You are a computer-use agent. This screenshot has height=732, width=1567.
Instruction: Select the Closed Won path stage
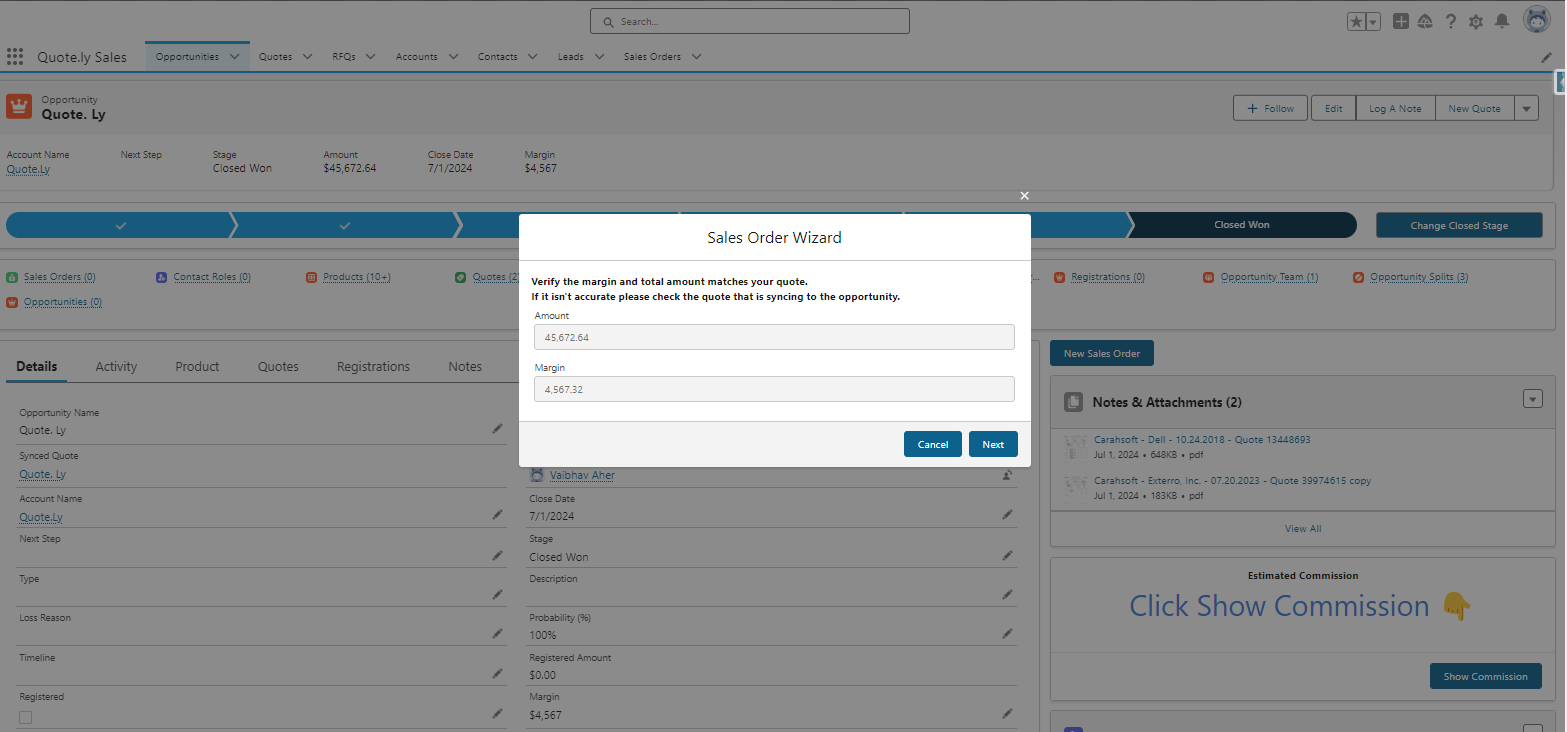click(x=1242, y=225)
